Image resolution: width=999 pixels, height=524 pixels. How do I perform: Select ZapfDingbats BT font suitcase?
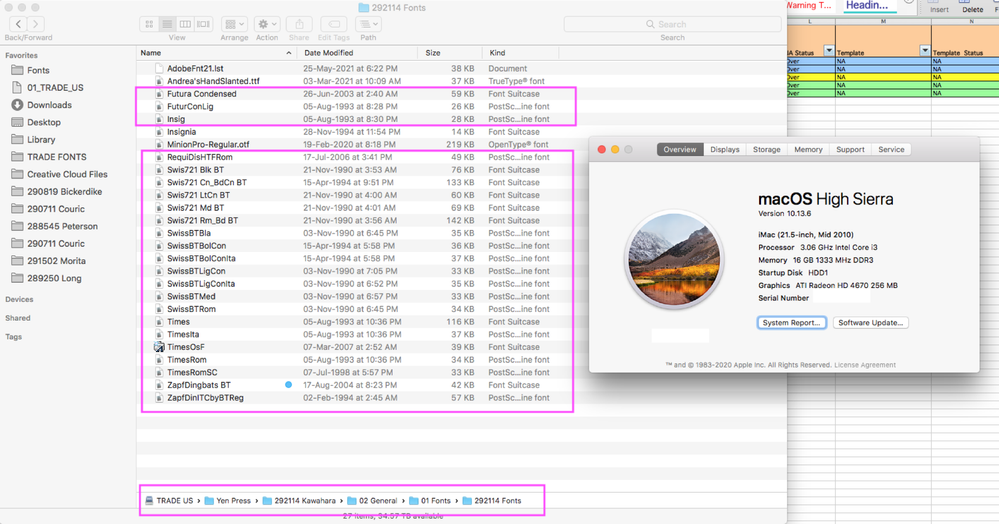pyautogui.click(x=199, y=385)
